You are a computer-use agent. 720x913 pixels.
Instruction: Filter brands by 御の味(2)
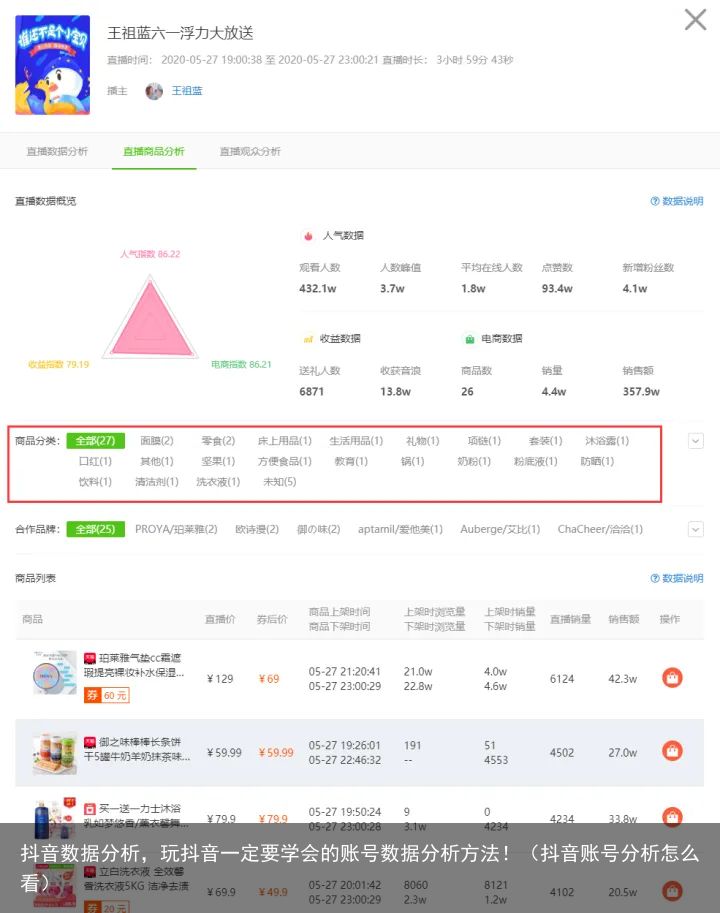318,529
